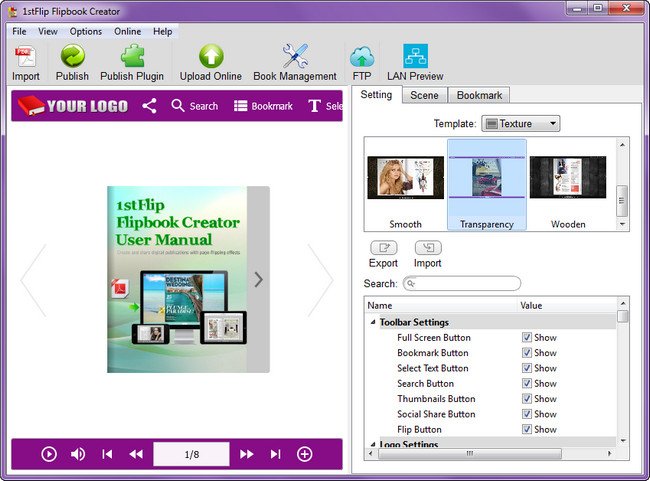Uncheck Full Screen Button Show
Viewport: 650px width, 481px height.
coord(526,338)
